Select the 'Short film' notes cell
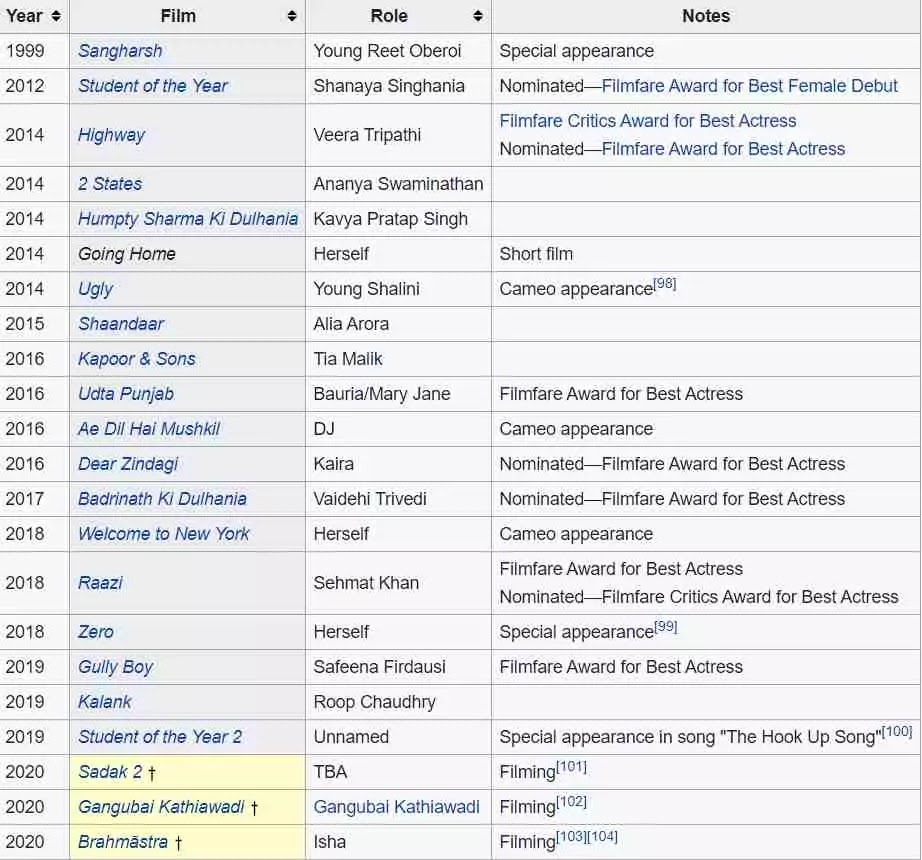Viewport: 922px width, 860px height. 706,254
